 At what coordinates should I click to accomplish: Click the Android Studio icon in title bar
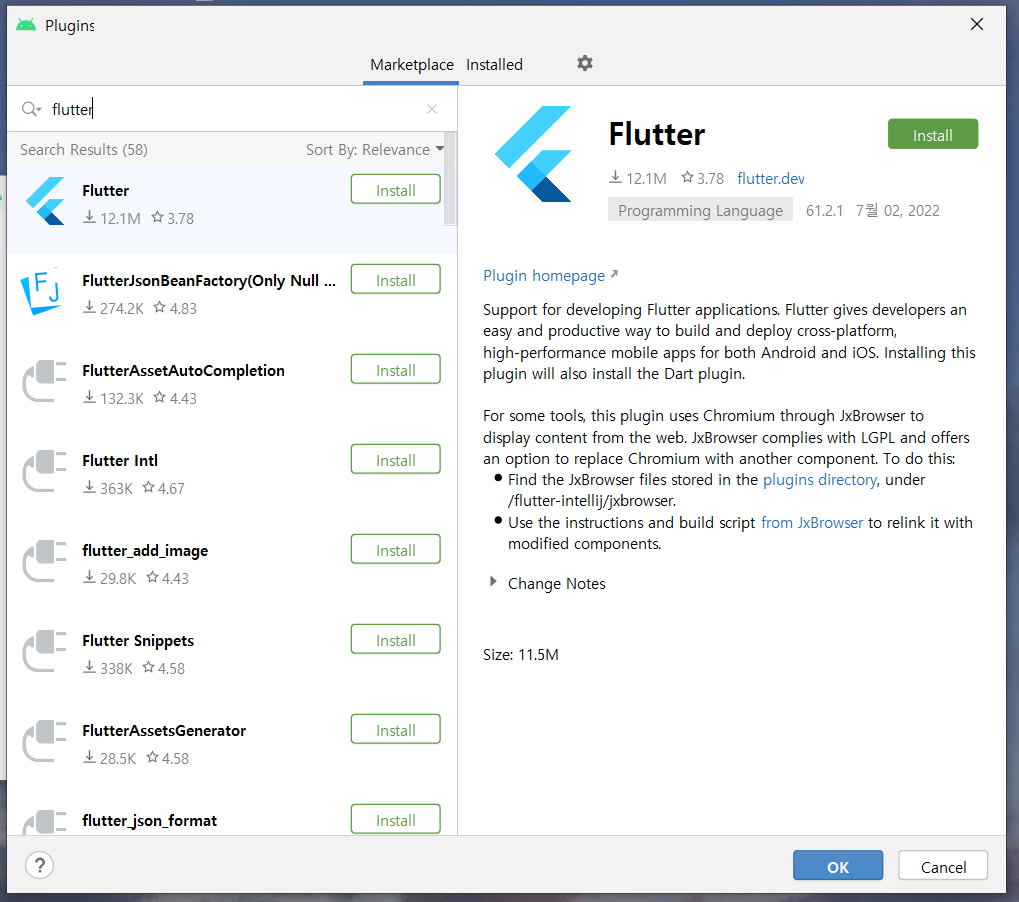pyautogui.click(x=26, y=25)
